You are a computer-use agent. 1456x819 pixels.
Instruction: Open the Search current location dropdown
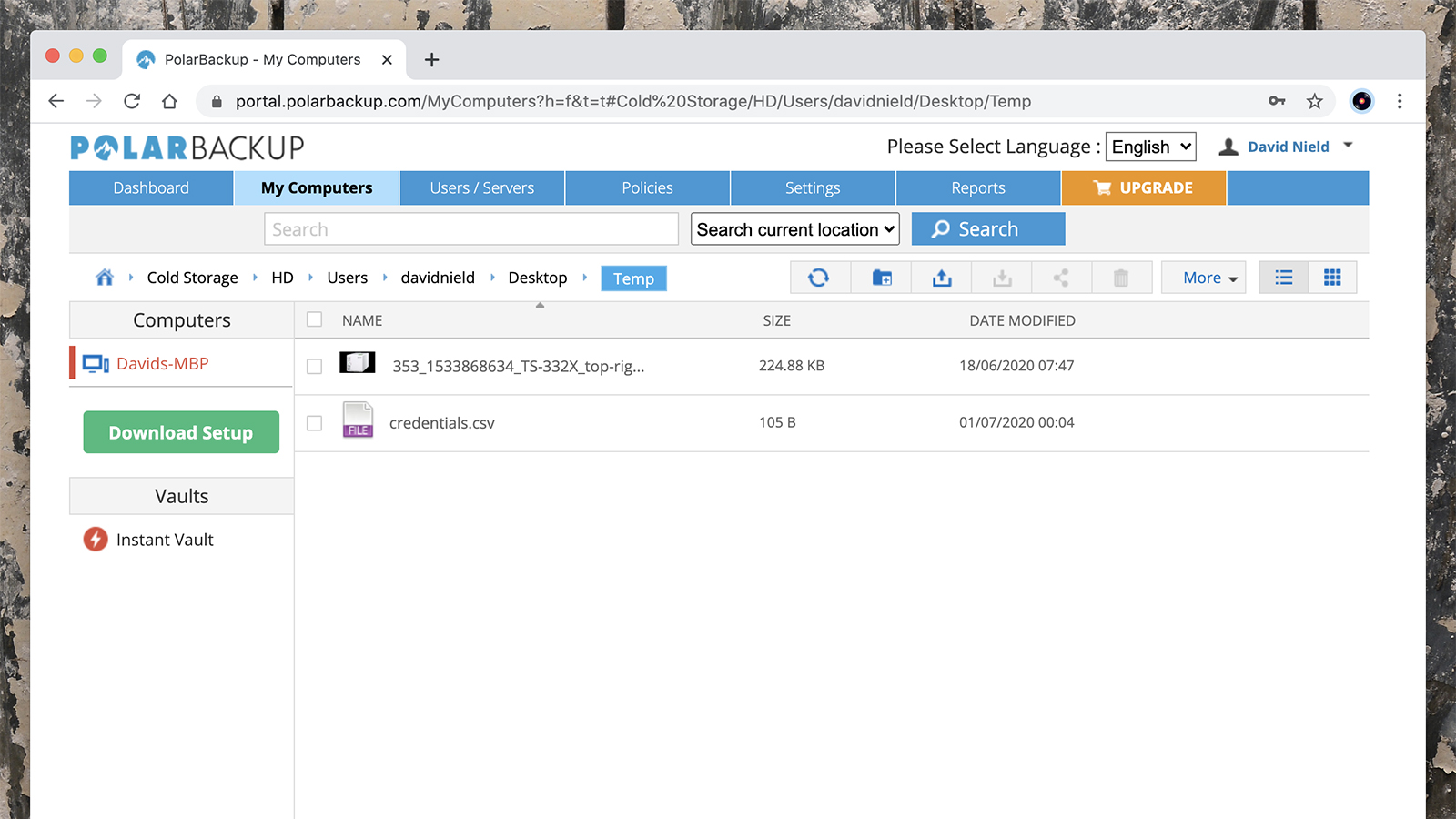[x=795, y=229]
